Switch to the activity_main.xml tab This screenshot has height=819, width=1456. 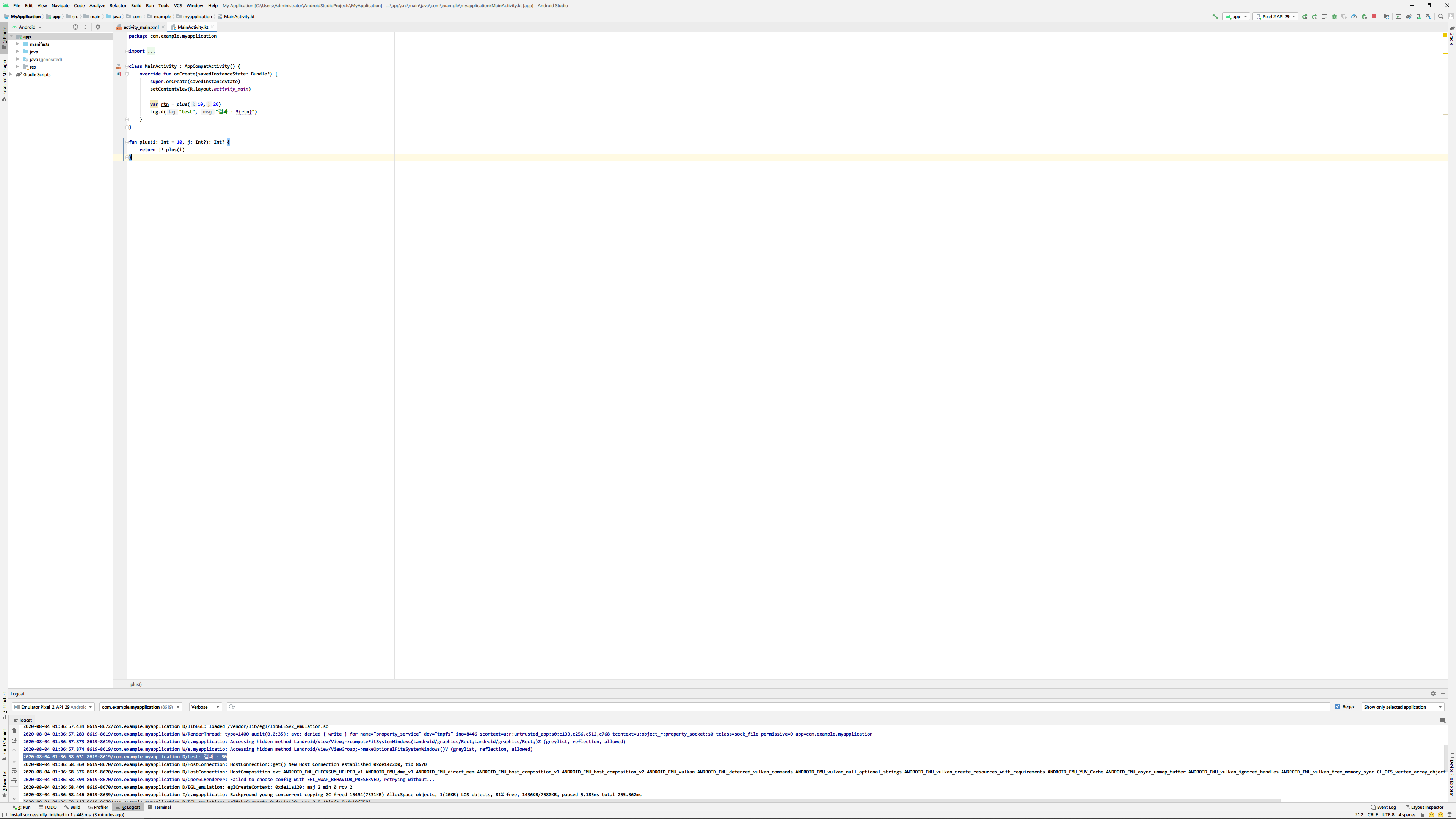click(x=141, y=27)
